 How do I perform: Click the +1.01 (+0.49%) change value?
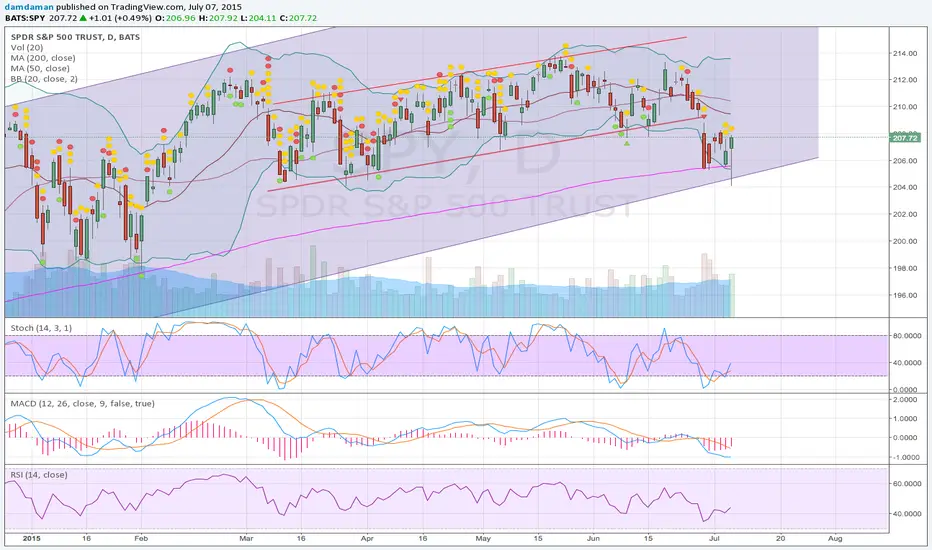(121, 18)
